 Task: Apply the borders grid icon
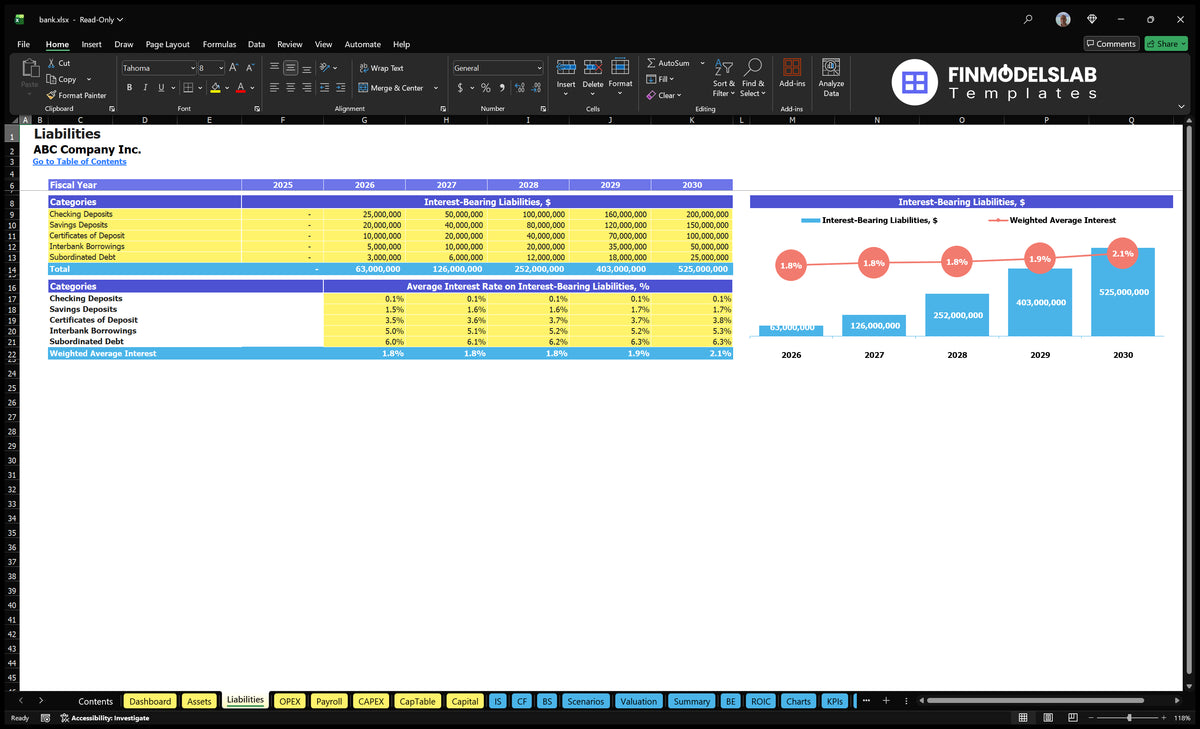pos(187,88)
